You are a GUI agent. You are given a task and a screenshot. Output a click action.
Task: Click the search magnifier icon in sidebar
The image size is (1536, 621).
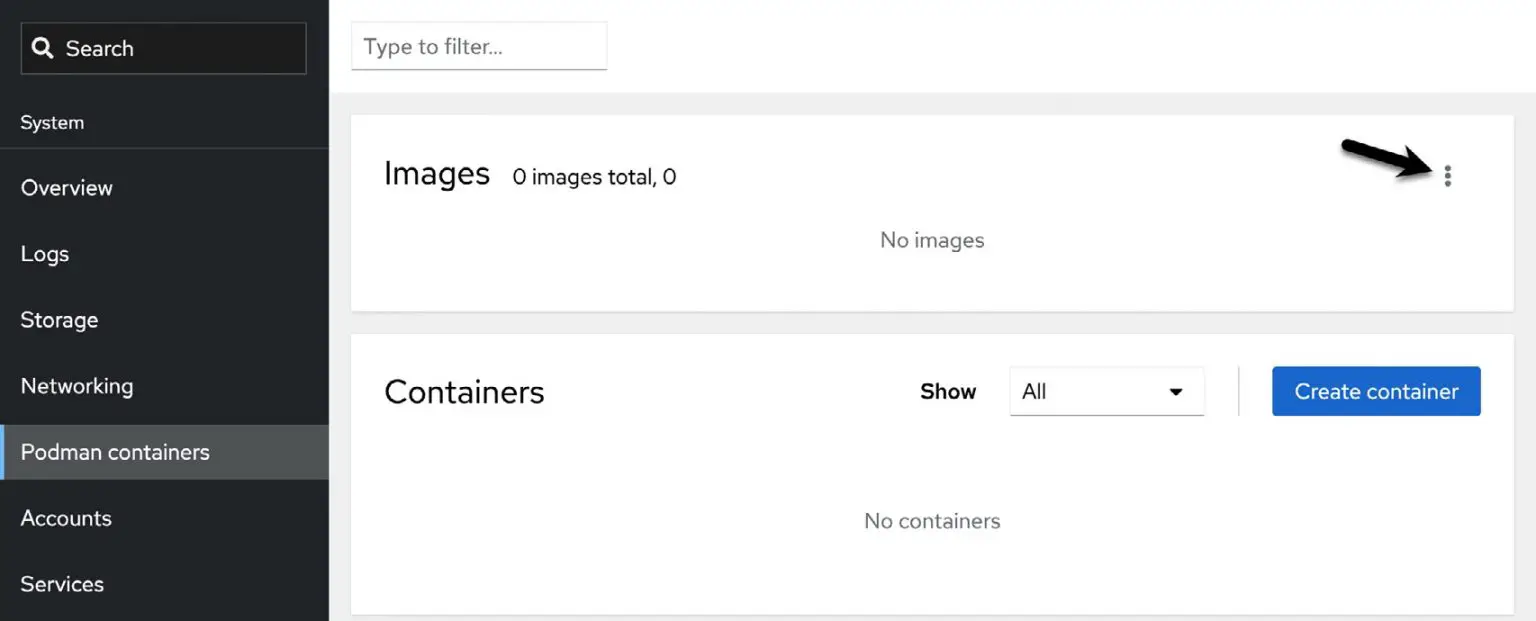(x=42, y=47)
